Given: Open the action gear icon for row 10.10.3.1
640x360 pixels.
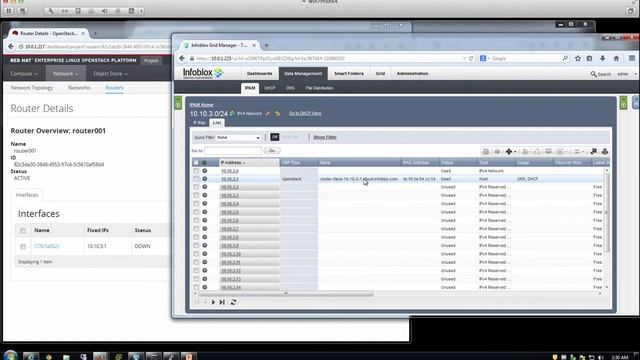Looking at the screenshot, I should 205,179.
